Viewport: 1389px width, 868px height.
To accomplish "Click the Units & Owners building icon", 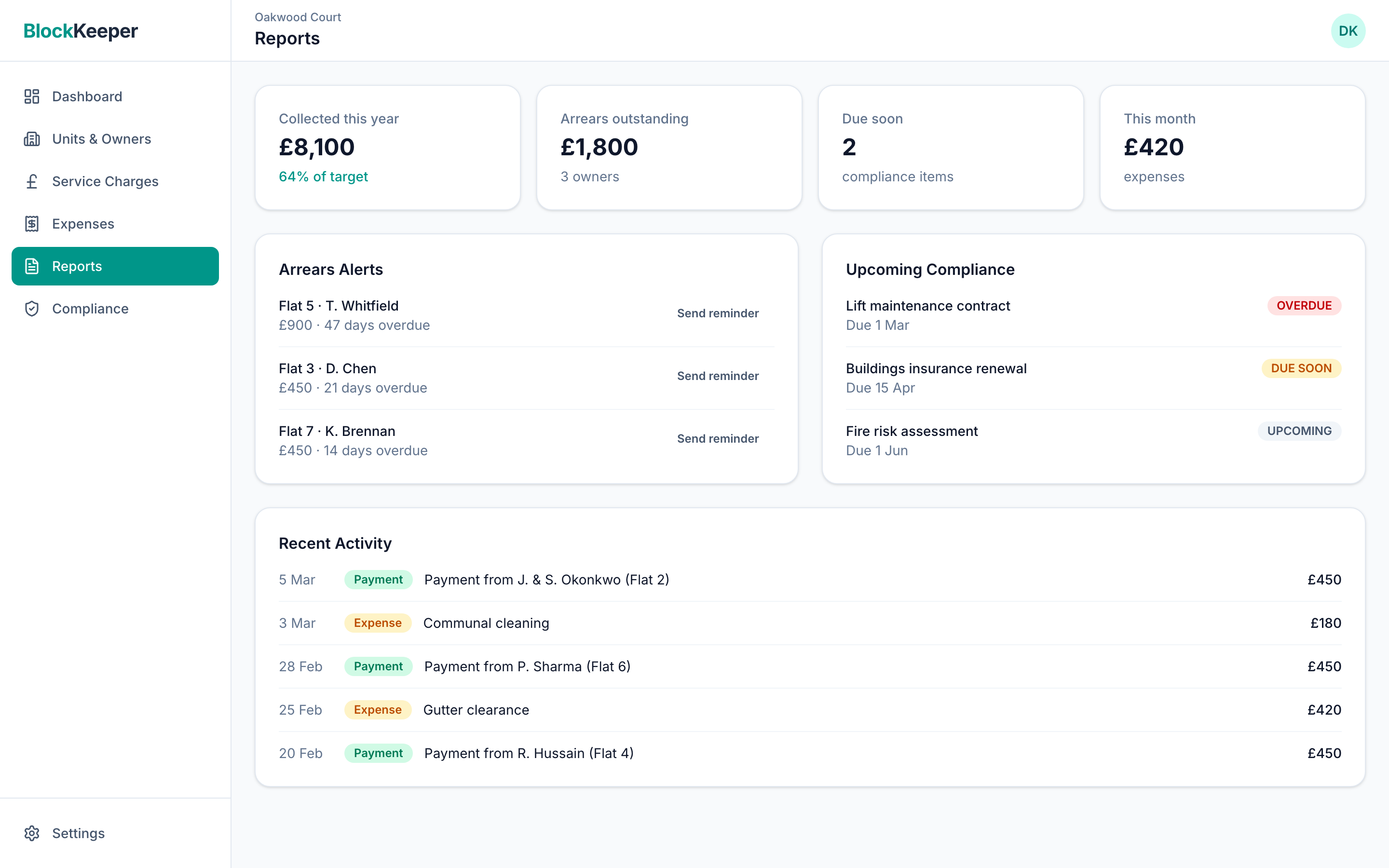I will [31, 138].
